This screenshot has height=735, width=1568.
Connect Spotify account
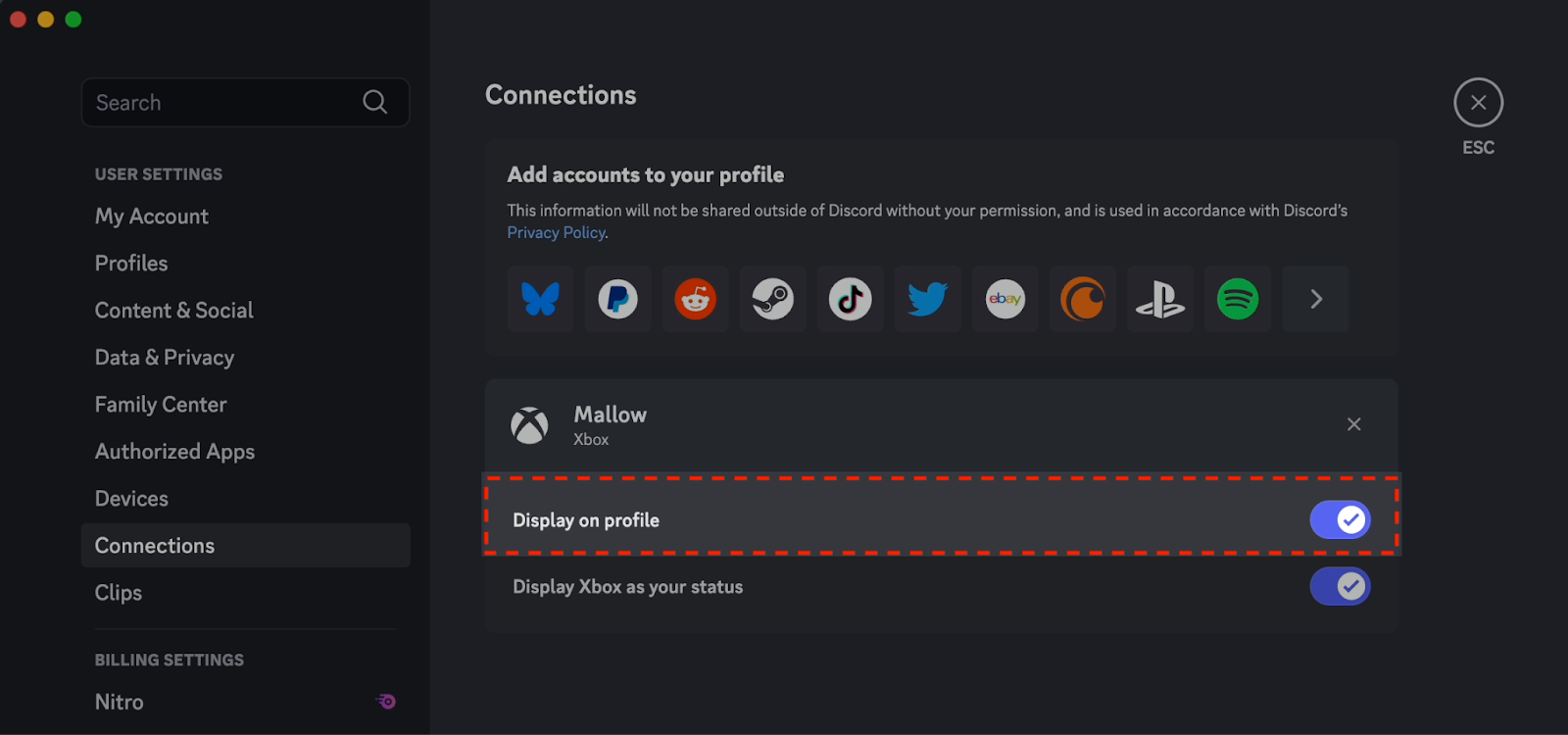(x=1238, y=299)
